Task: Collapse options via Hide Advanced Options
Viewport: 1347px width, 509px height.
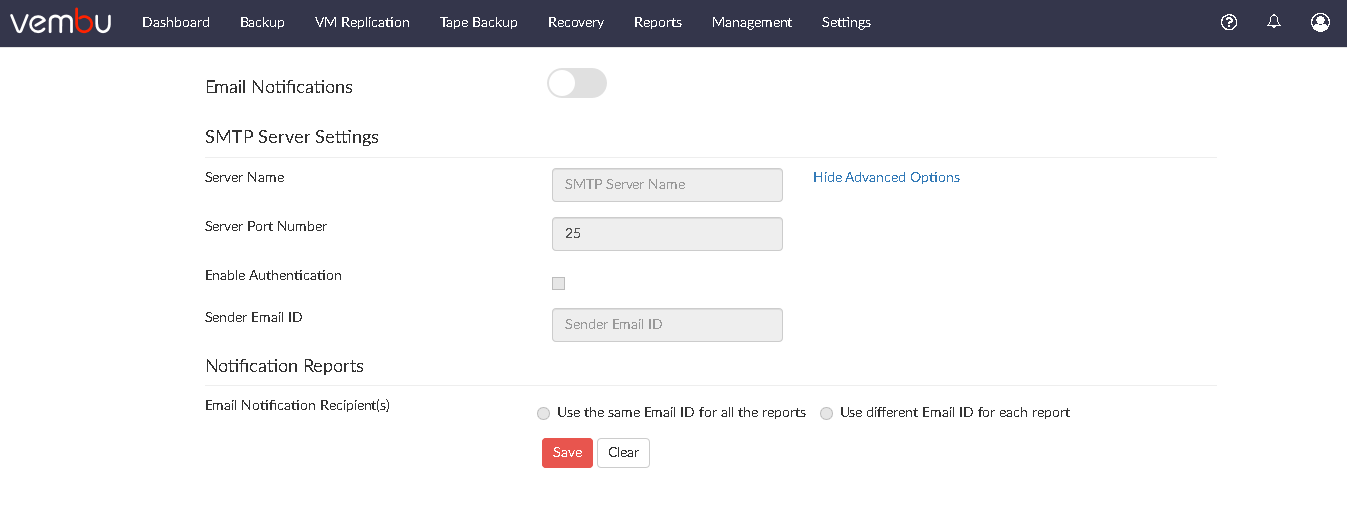Action: coord(886,177)
